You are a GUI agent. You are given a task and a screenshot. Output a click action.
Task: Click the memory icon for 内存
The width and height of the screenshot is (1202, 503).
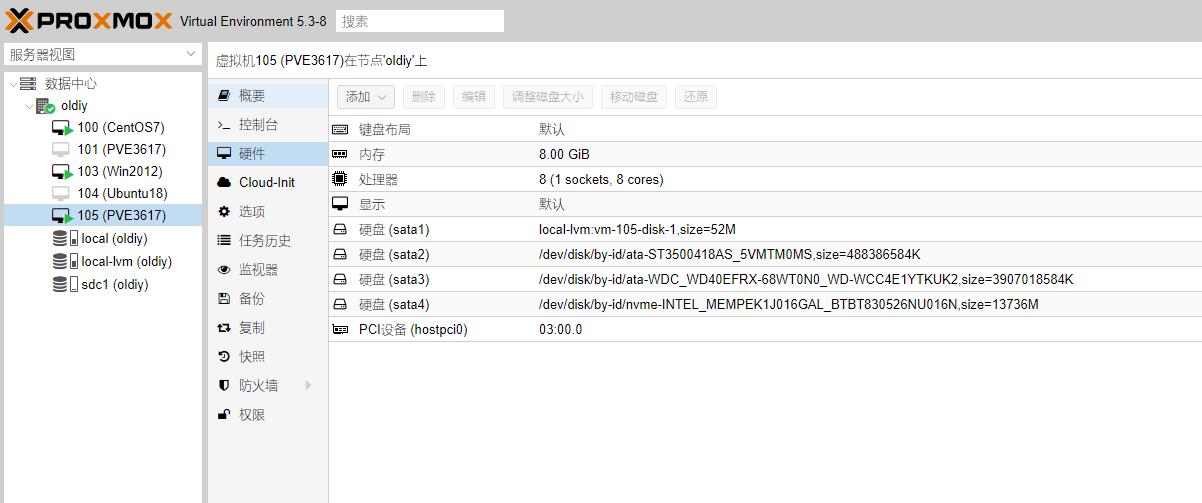coord(340,155)
